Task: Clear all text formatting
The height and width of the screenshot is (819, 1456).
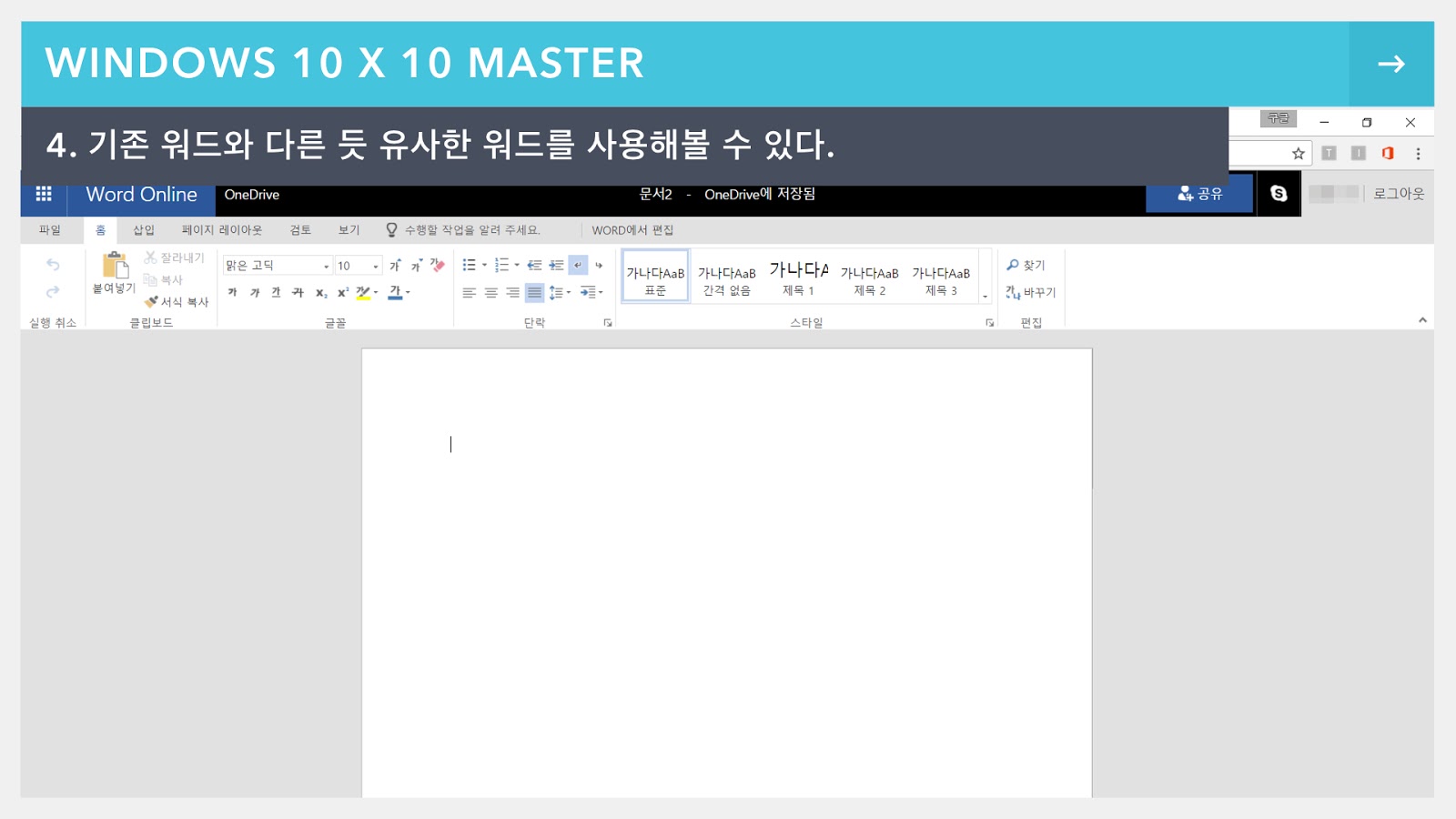Action: pos(438,266)
